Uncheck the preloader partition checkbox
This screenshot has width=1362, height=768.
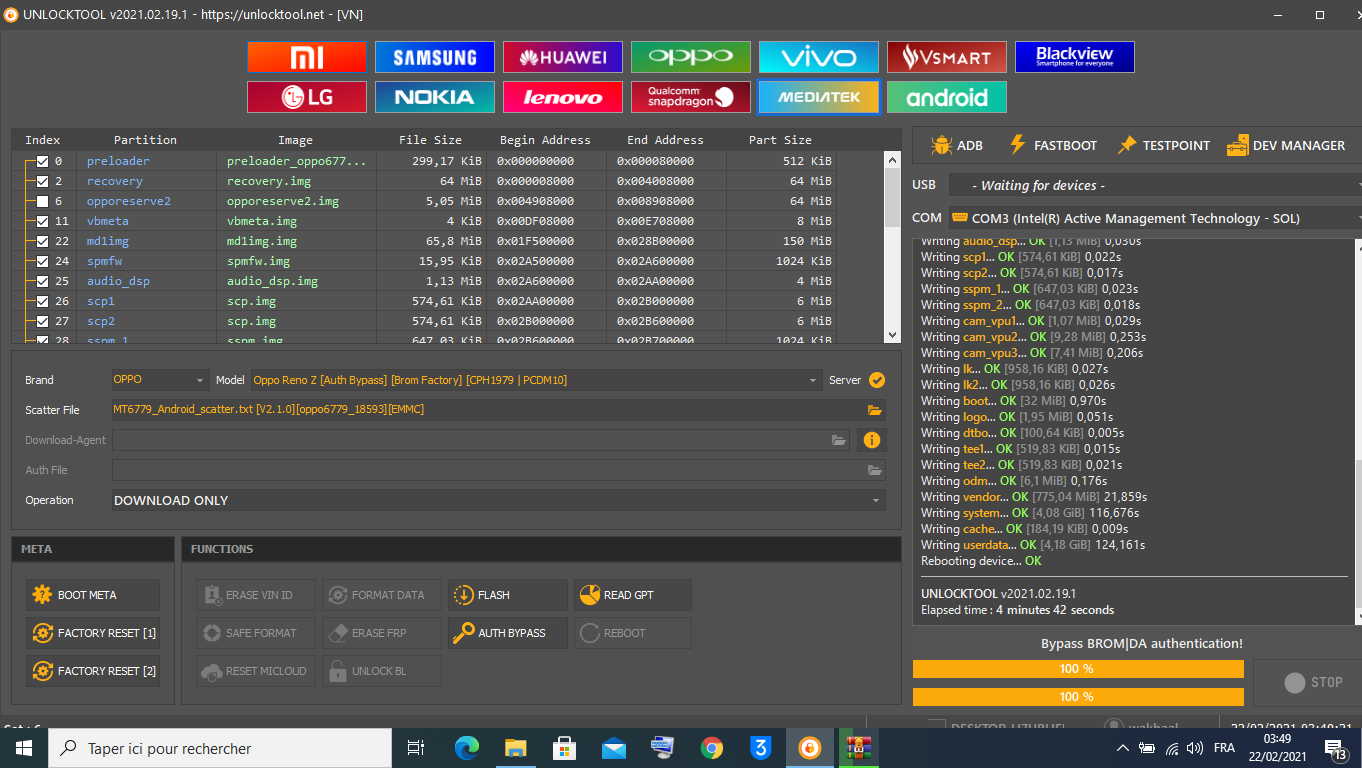[42, 161]
